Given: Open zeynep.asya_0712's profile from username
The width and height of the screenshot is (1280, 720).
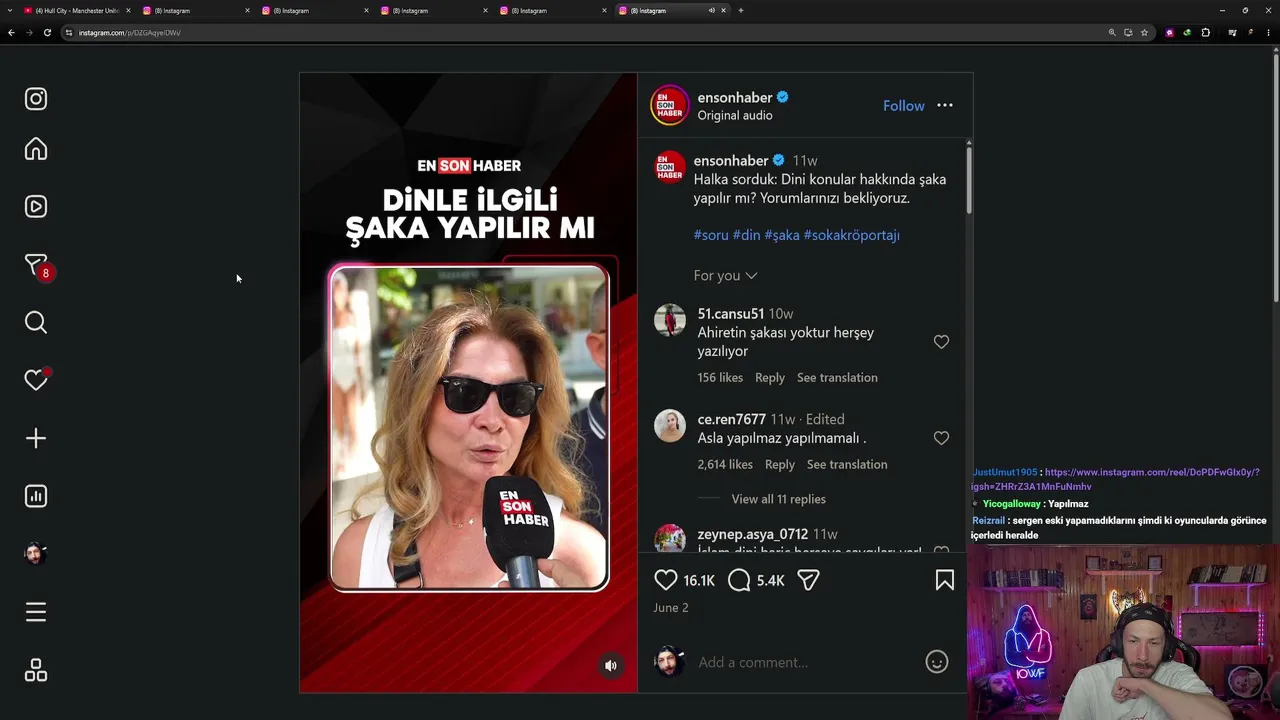Looking at the screenshot, I should pyautogui.click(x=753, y=534).
